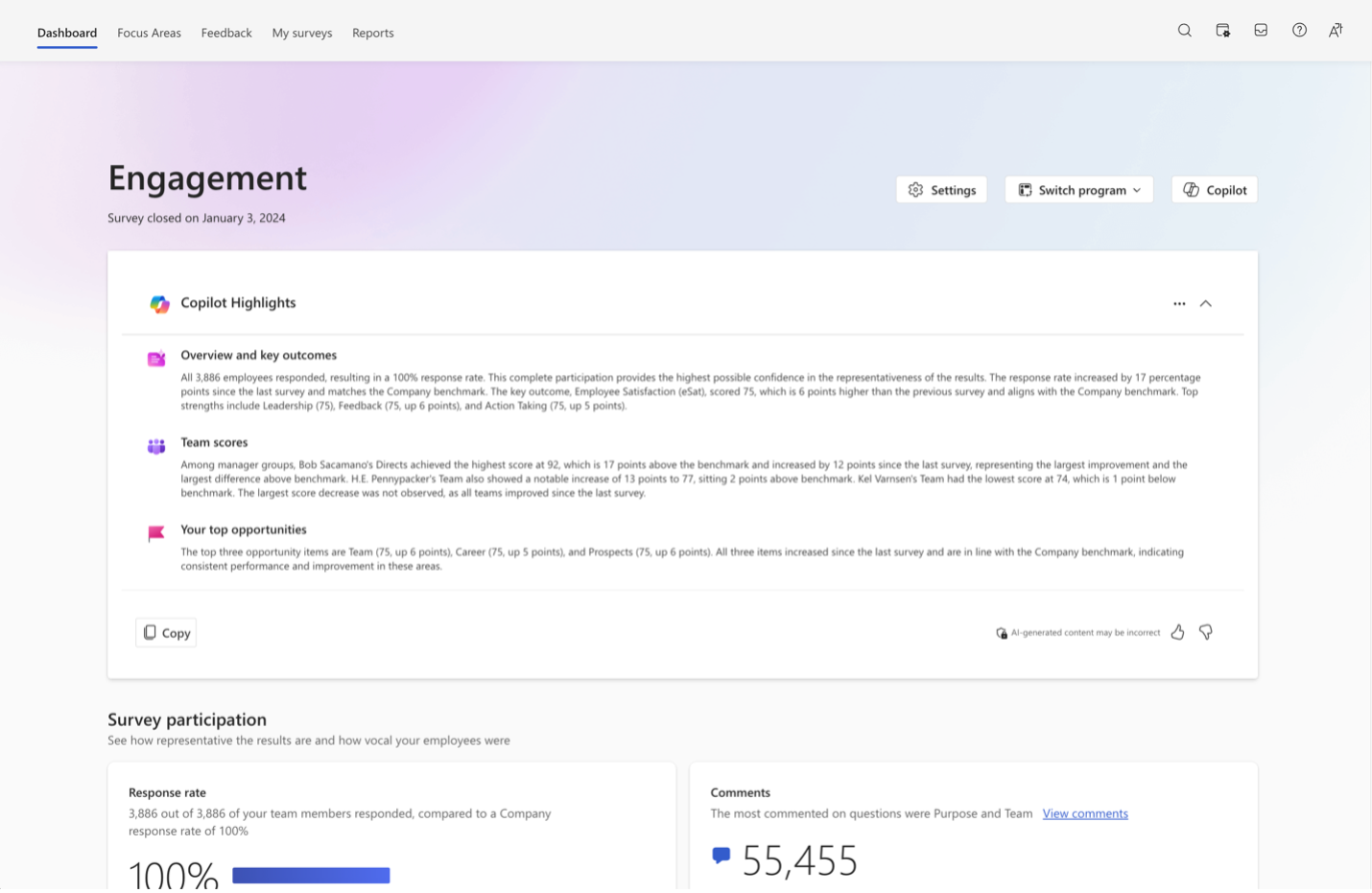Click the Team scores people icon

point(156,446)
